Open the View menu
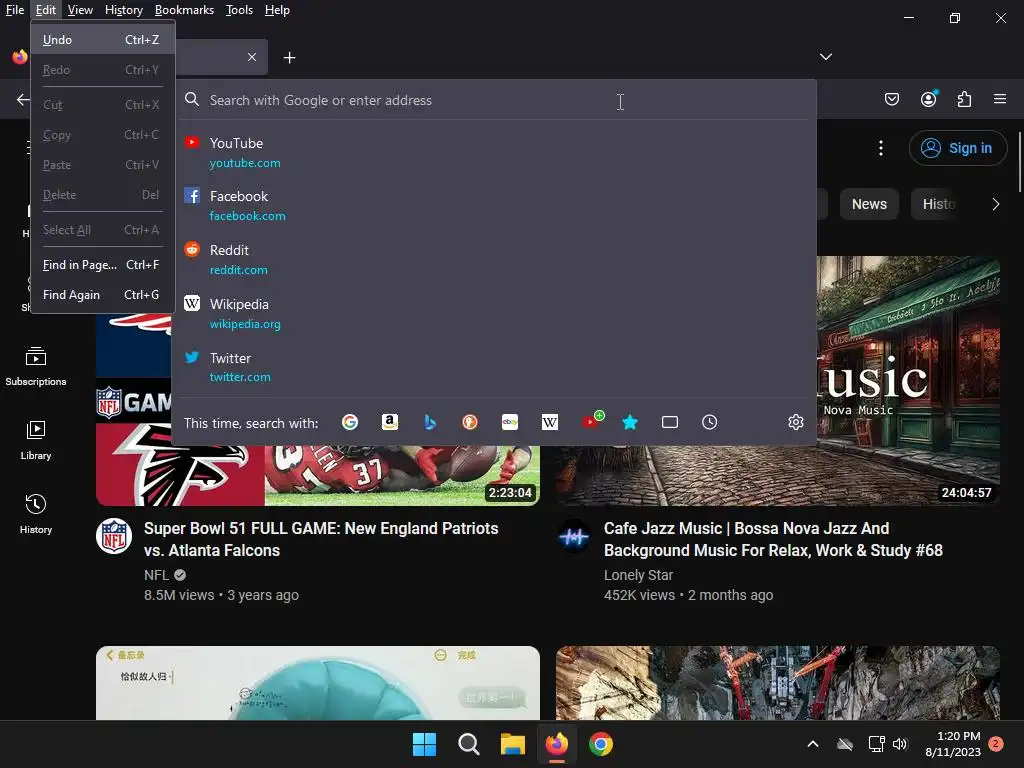This screenshot has height=768, width=1024. (x=80, y=10)
